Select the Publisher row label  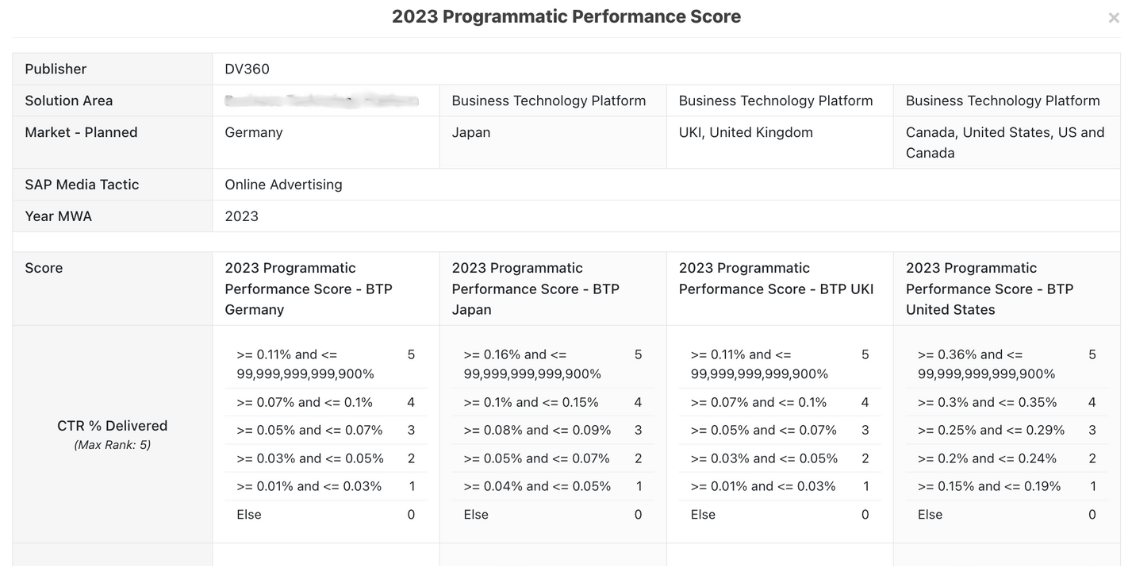[x=56, y=69]
